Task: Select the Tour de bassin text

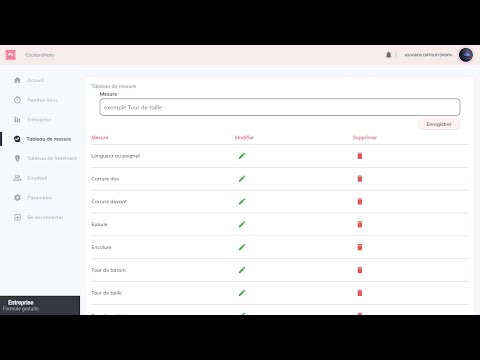Action: (108, 270)
